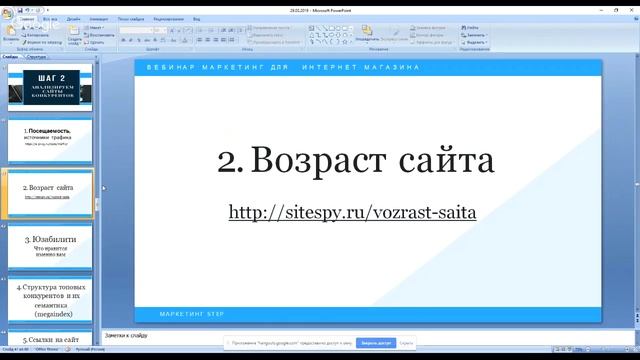Open the Layout (Макет) dropdown
The height and width of the screenshot is (360, 640).
[94, 28]
